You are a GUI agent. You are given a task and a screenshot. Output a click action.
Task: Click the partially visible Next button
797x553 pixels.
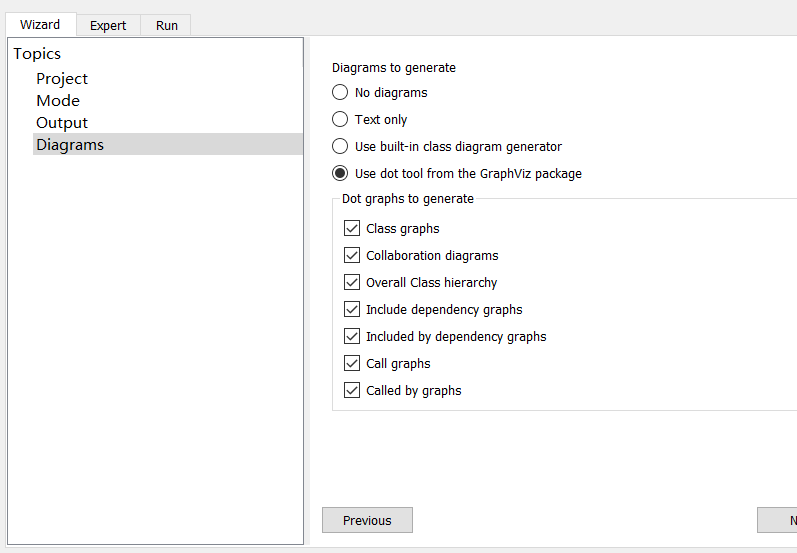click(780, 520)
